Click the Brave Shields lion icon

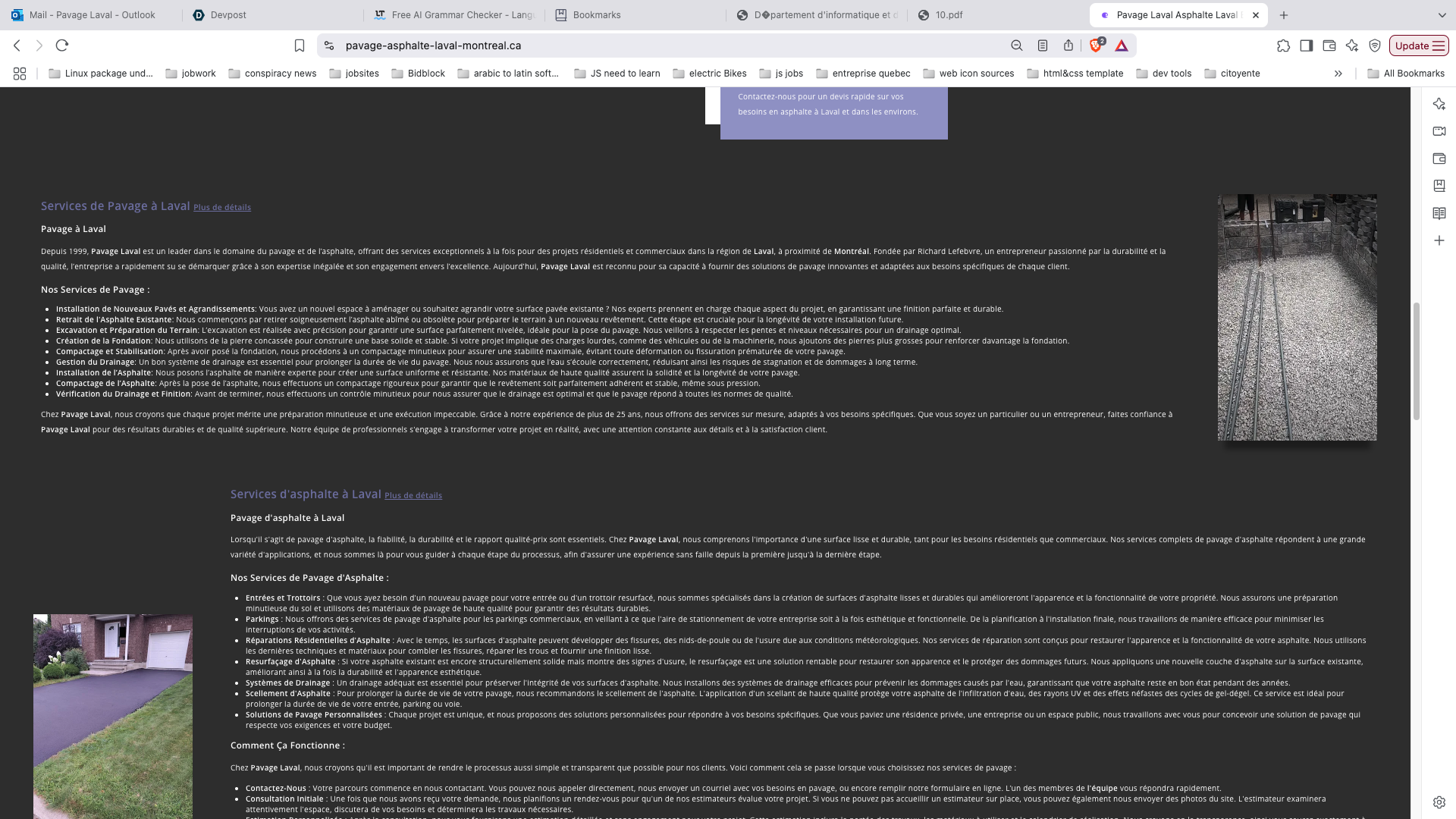[x=1096, y=45]
